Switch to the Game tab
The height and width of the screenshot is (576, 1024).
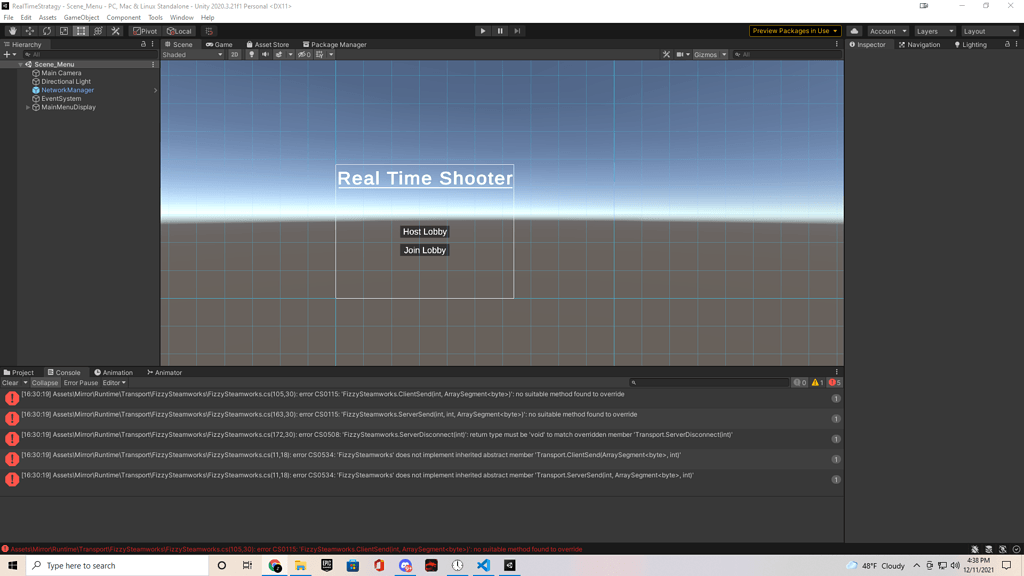pos(218,44)
